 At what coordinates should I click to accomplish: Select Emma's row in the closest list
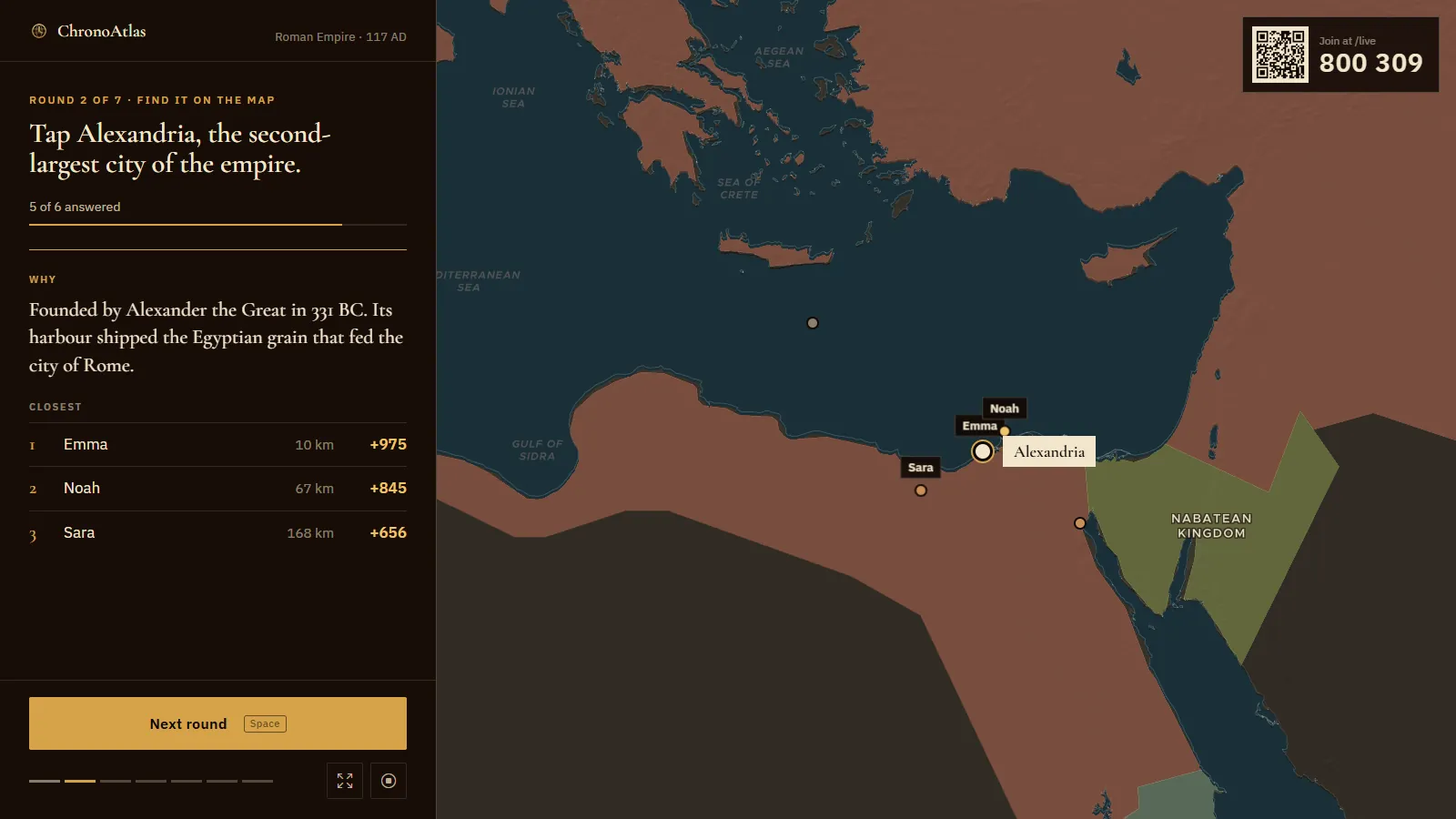pyautogui.click(x=217, y=445)
